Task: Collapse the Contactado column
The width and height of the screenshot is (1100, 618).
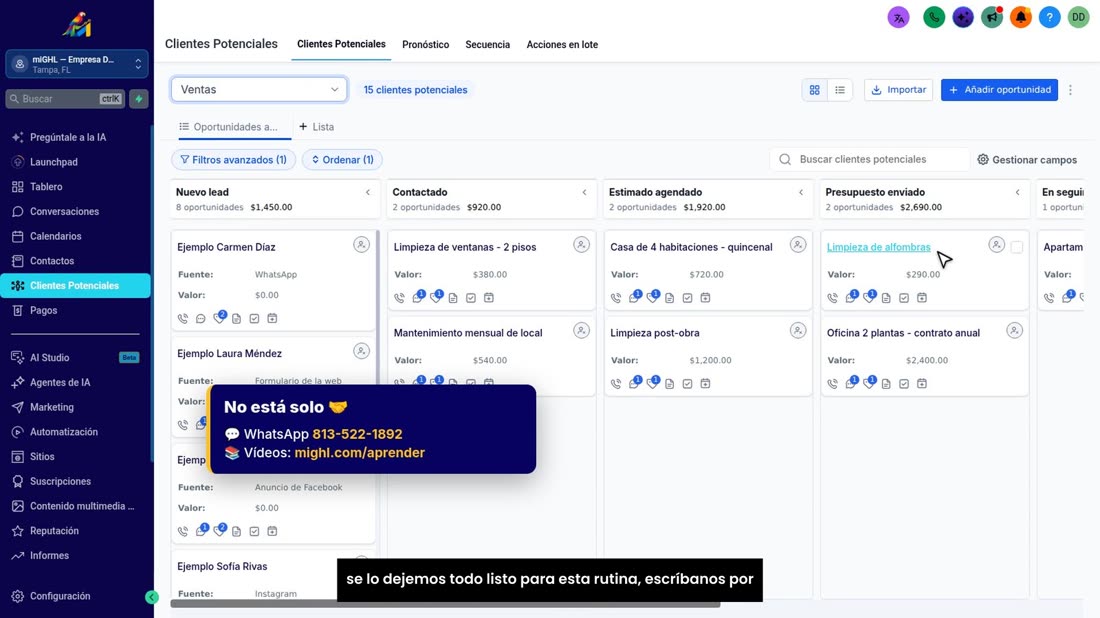Action: [x=584, y=192]
